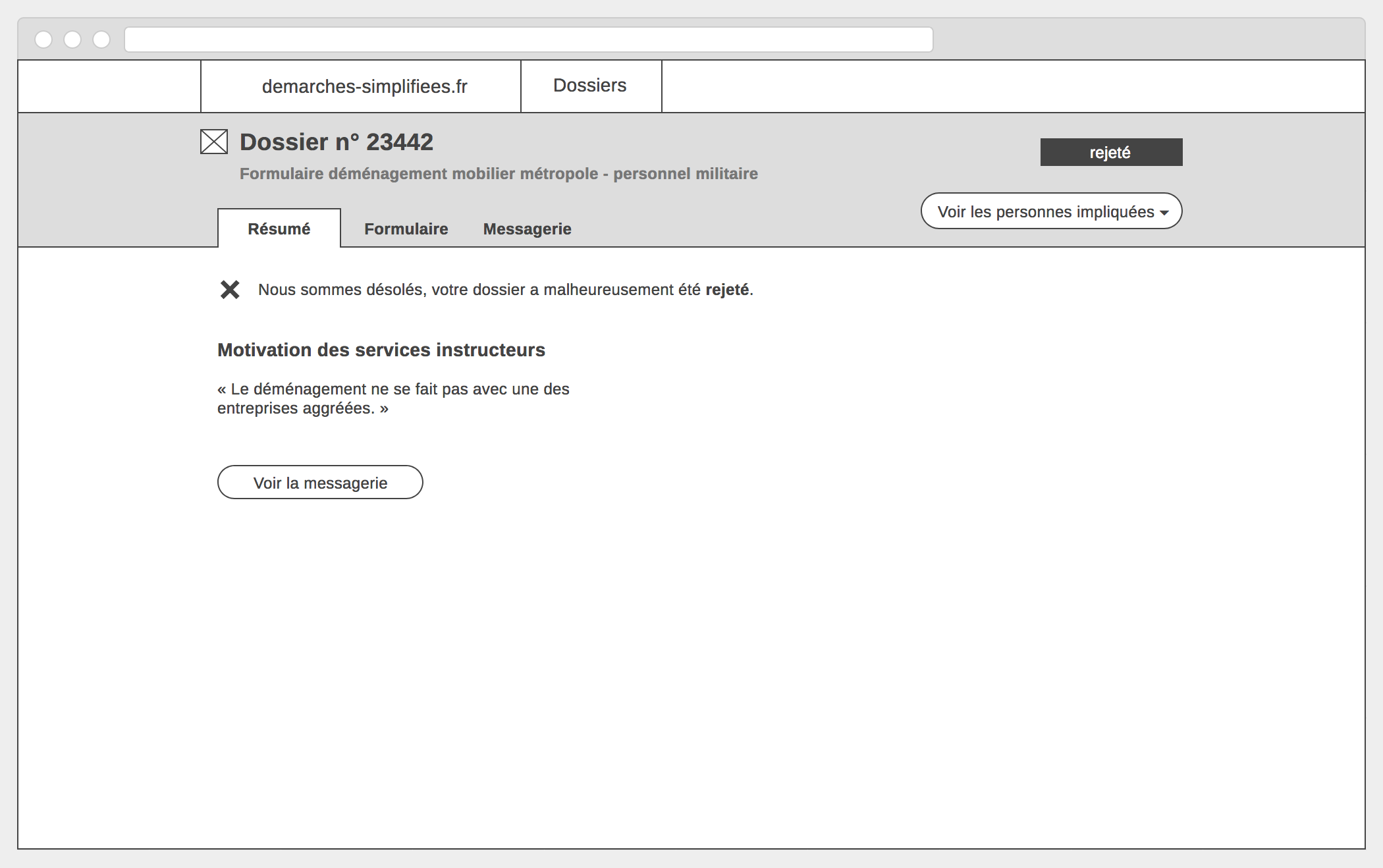Click the Dossier n° 23442 heading

click(336, 141)
